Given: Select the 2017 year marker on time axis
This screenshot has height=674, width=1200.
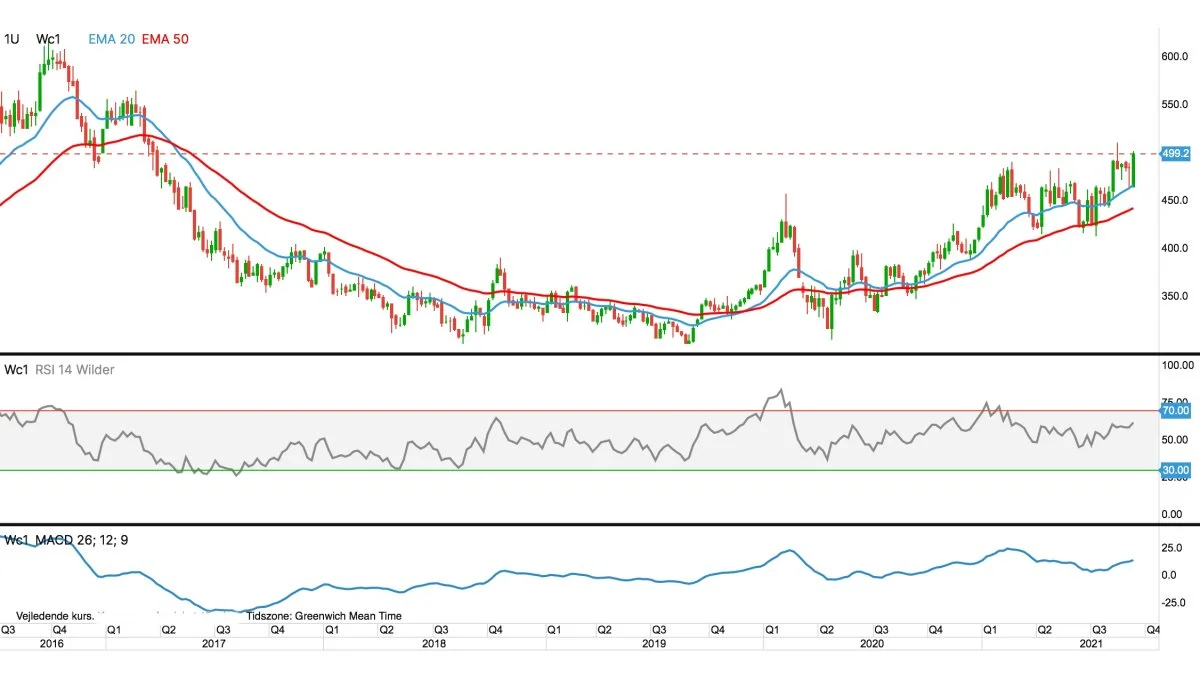Looking at the screenshot, I should coord(214,645).
